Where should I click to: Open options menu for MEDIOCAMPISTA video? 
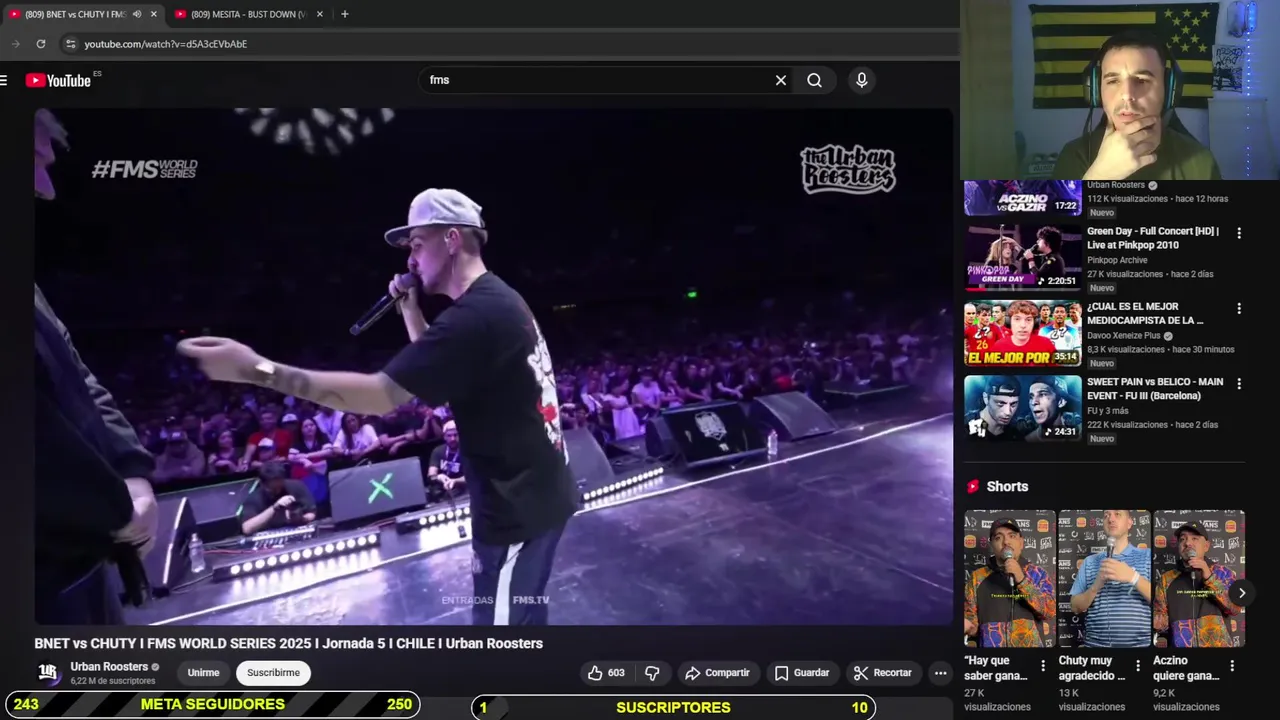click(1239, 309)
